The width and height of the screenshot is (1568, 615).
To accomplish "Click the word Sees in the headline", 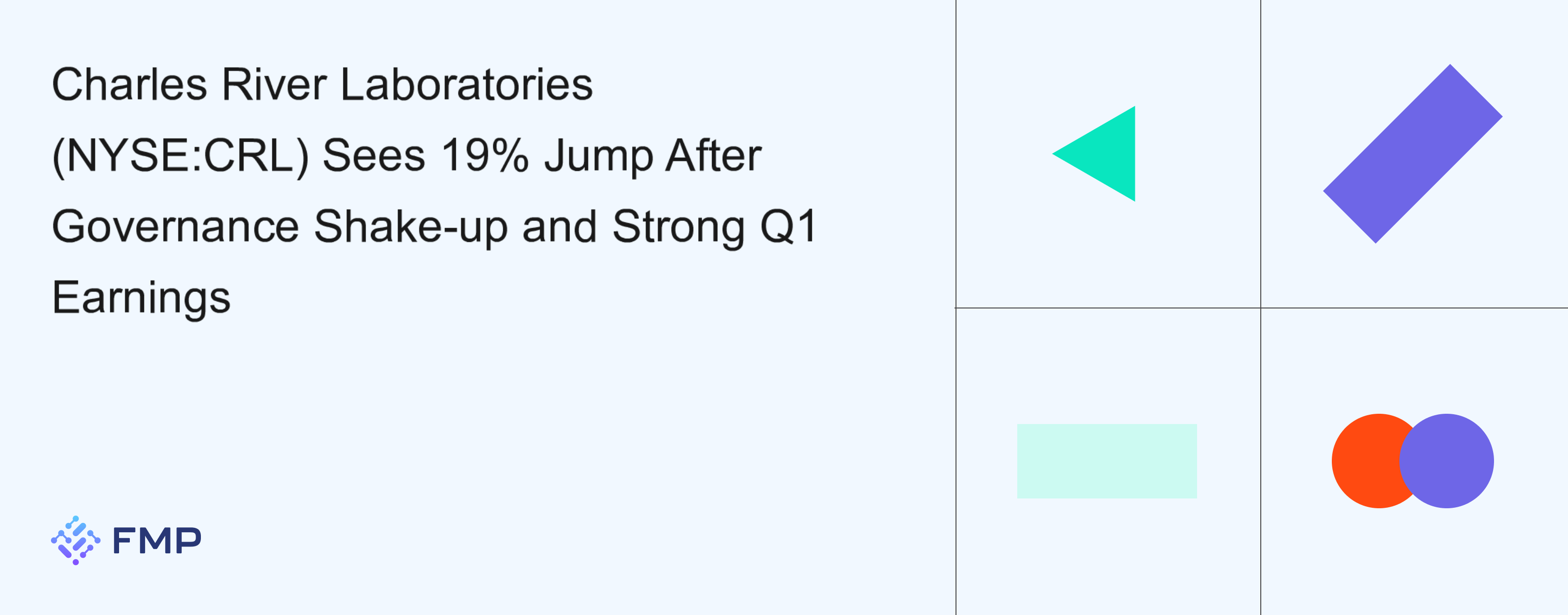I will click(374, 155).
